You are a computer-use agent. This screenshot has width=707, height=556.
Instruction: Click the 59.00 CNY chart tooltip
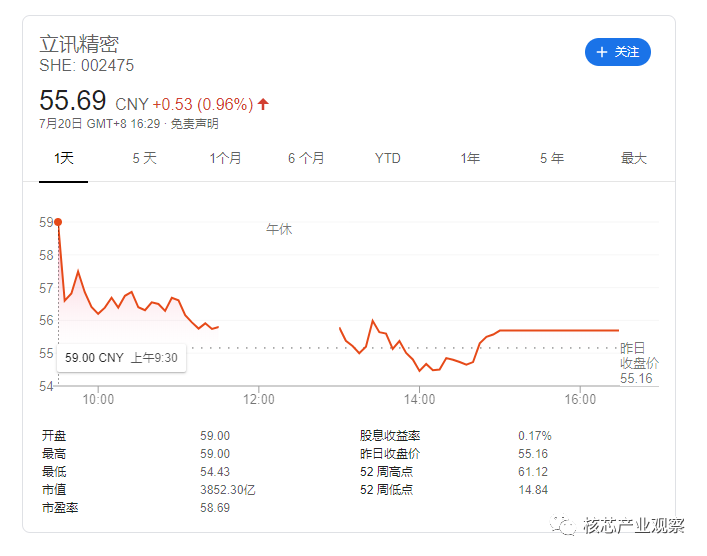coord(121,358)
